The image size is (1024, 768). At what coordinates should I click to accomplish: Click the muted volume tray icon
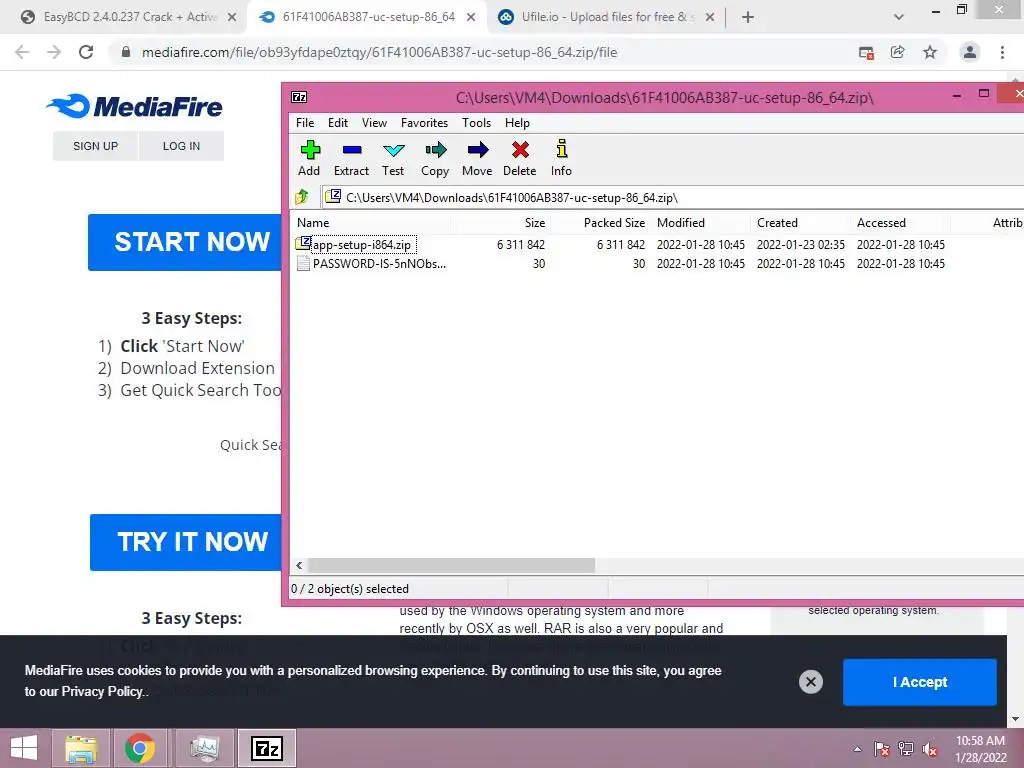[930, 749]
